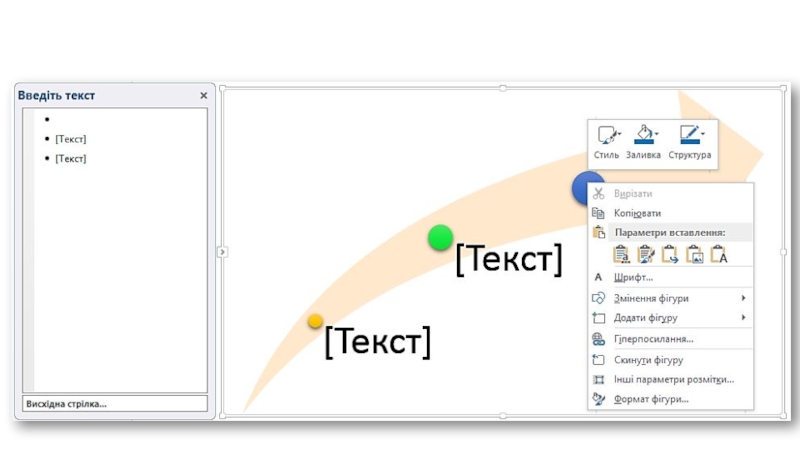Select Копіювати from the context menu
800x450 pixels.
[x=637, y=213]
